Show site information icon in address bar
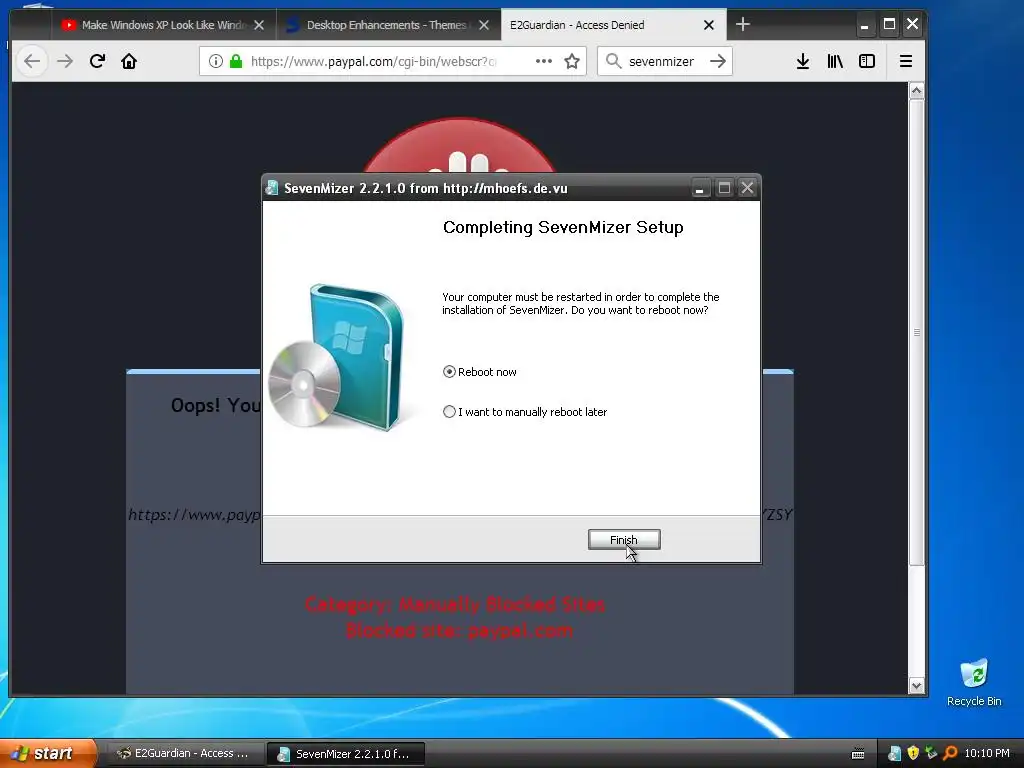This screenshot has height=768, width=1024. pyautogui.click(x=216, y=61)
